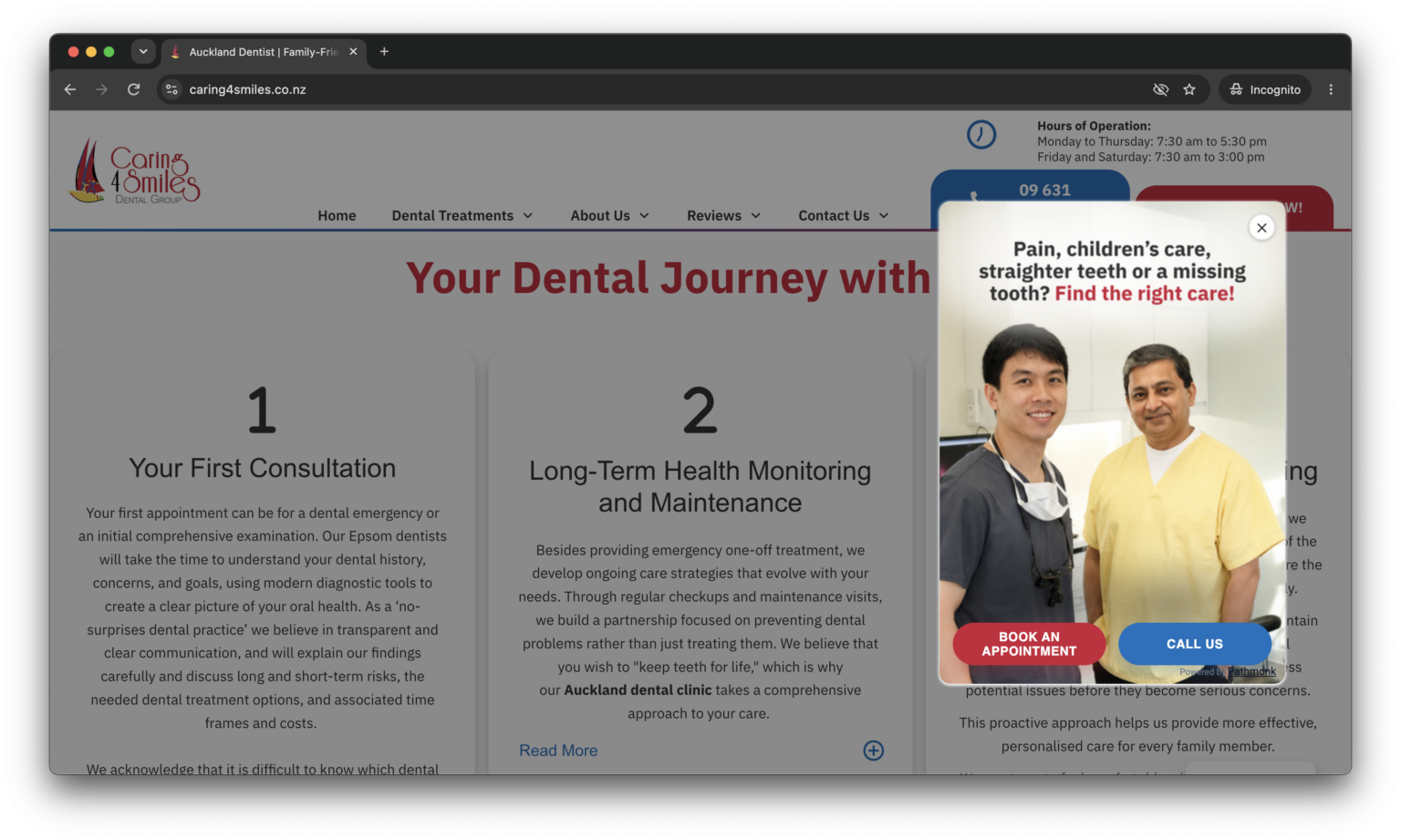Click the address bar URL field
This screenshot has width=1401, height=840.
pos(657,89)
